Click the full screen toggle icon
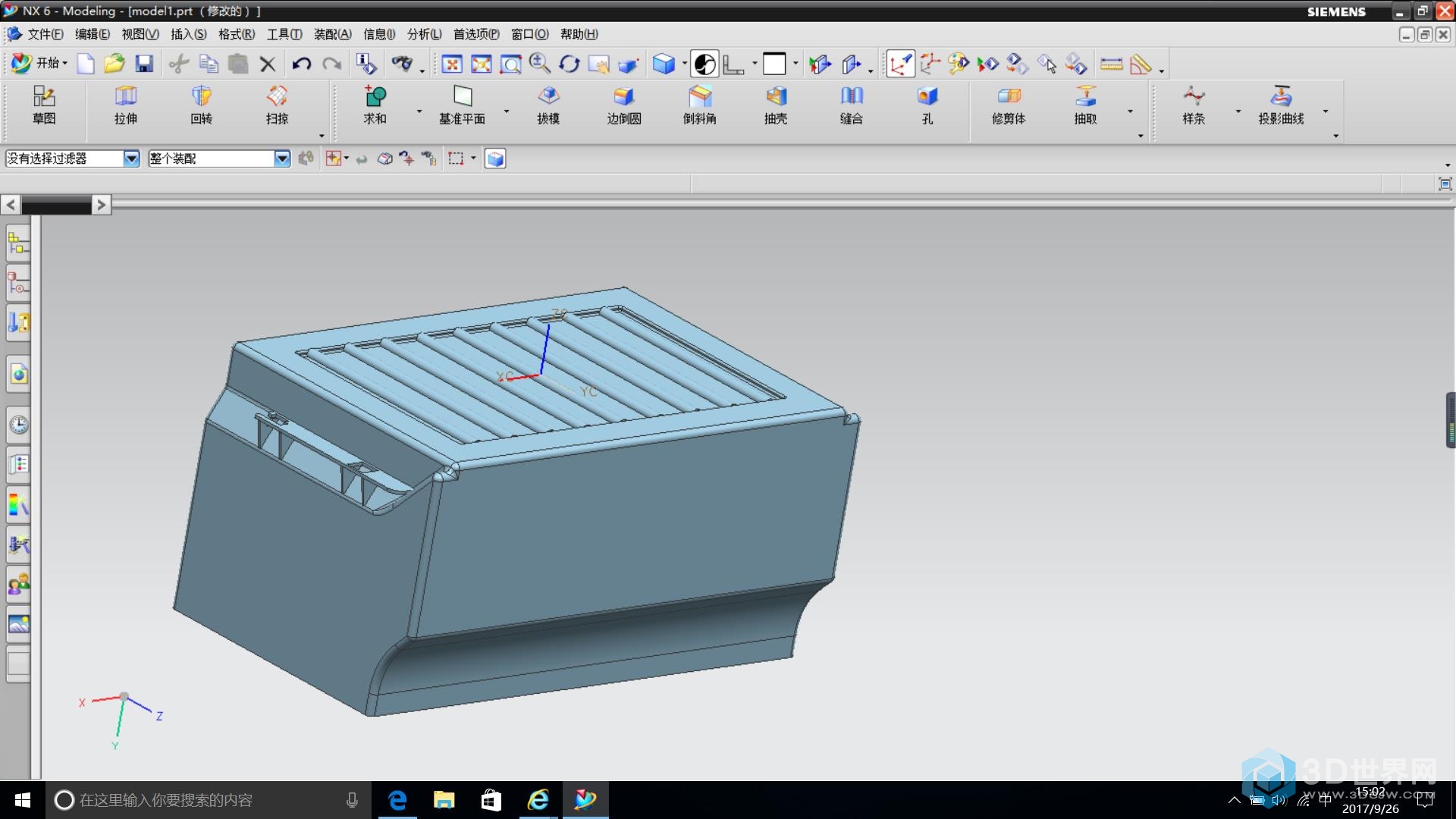Screen dimensions: 1456x819 (1445, 184)
